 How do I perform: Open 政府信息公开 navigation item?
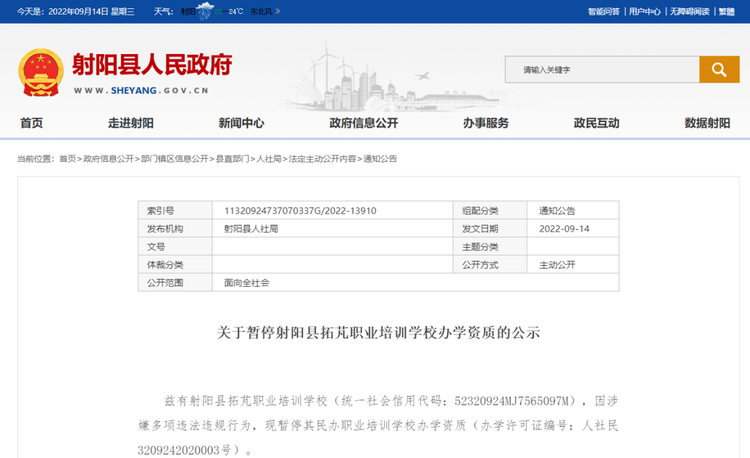pos(364,123)
